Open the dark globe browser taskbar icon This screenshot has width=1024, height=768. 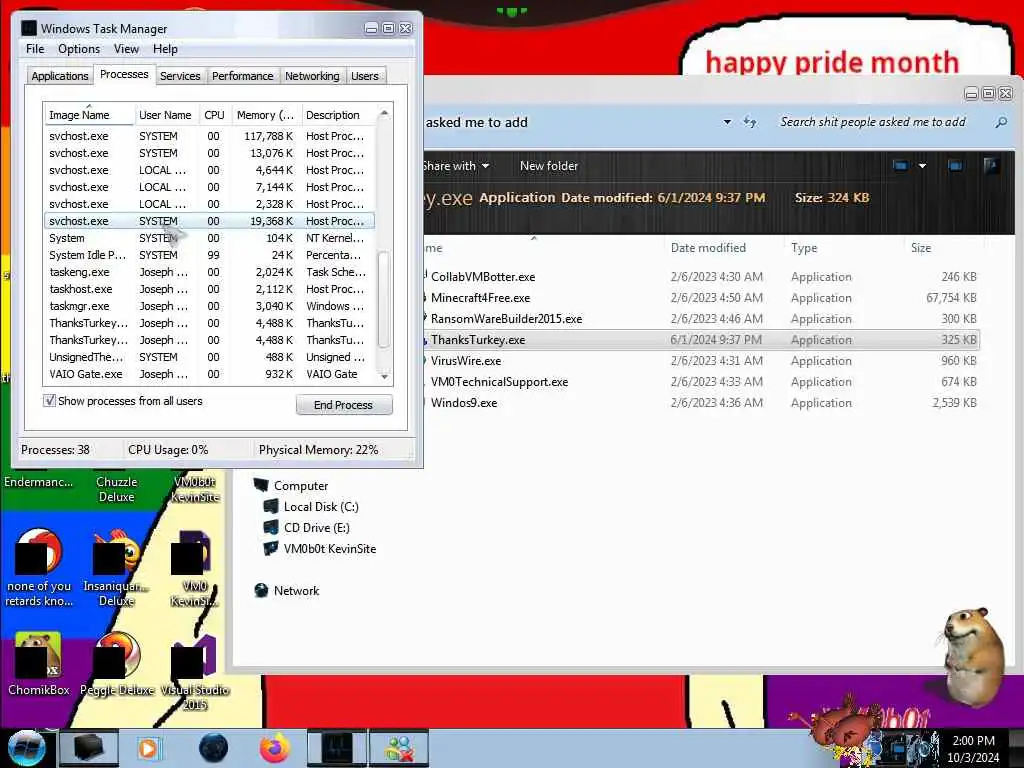pos(213,748)
